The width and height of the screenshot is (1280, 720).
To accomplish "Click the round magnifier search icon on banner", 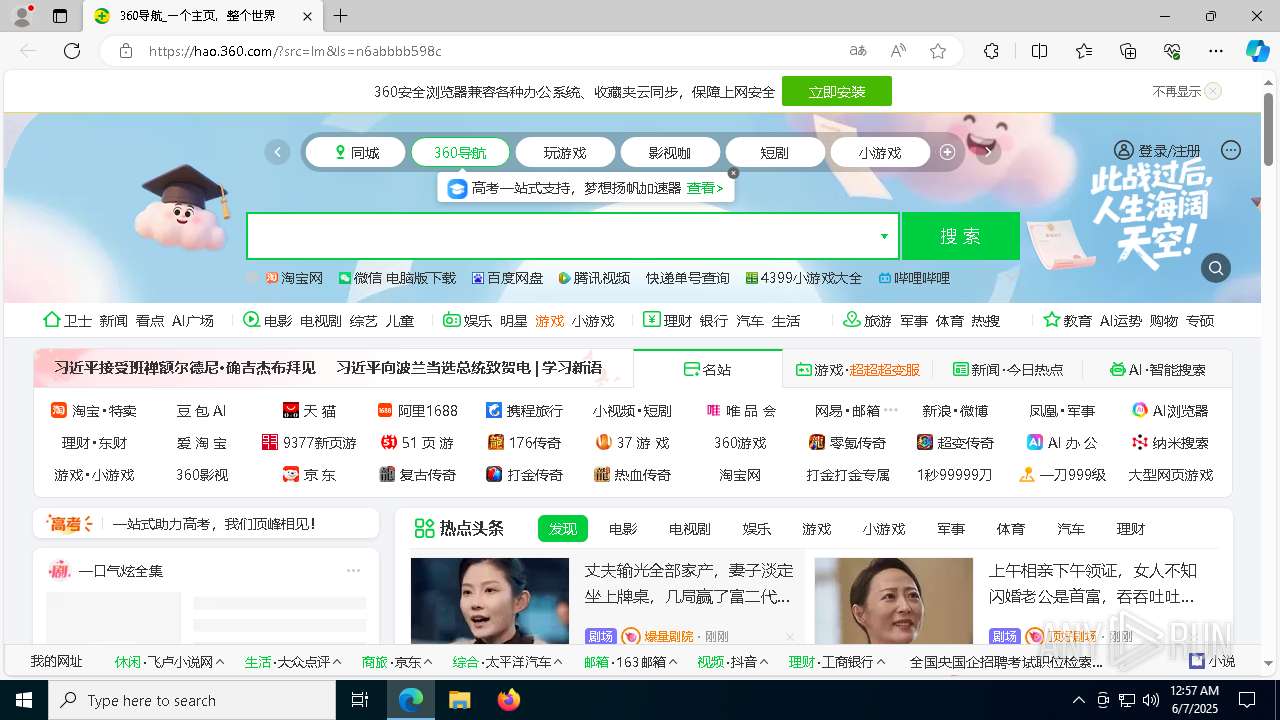I will (x=1216, y=268).
